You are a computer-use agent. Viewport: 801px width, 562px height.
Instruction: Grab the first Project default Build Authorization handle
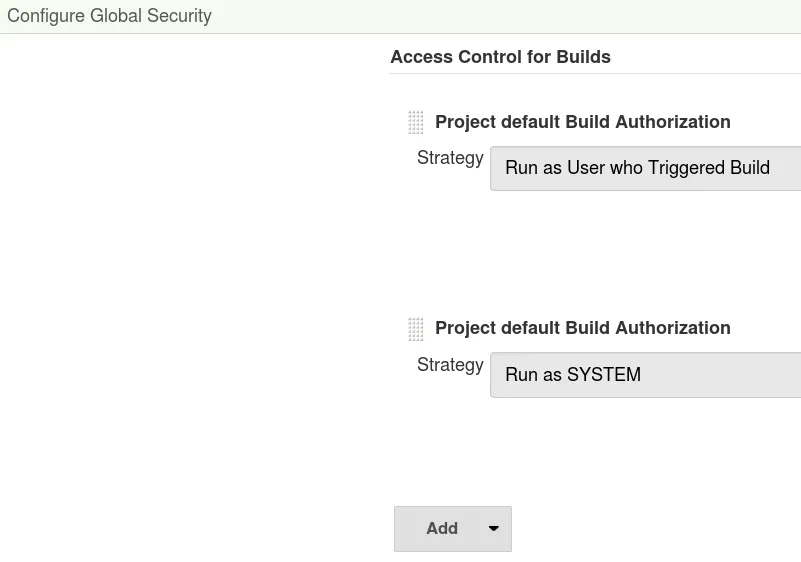coord(416,123)
